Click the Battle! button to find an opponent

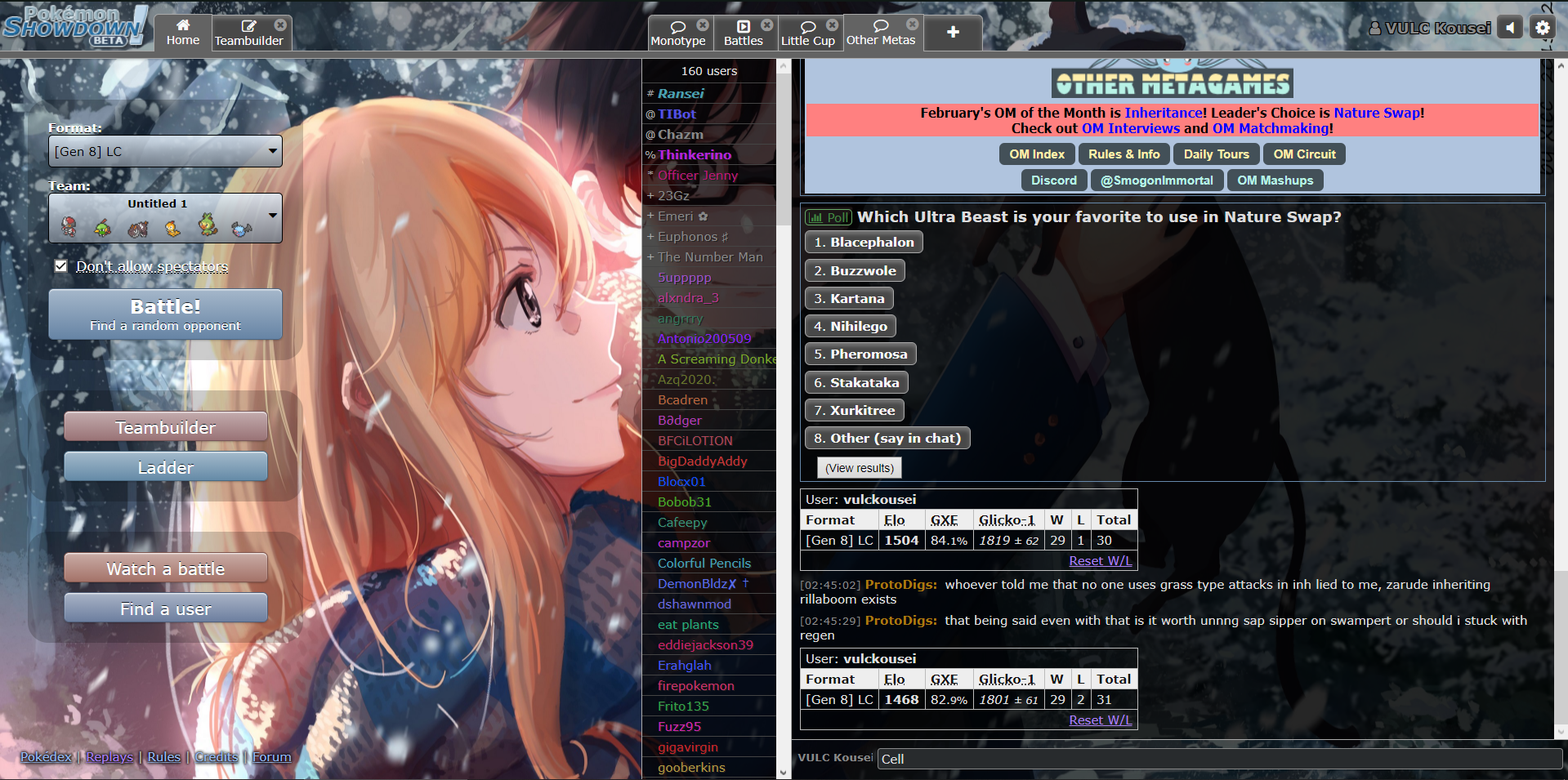[165, 314]
